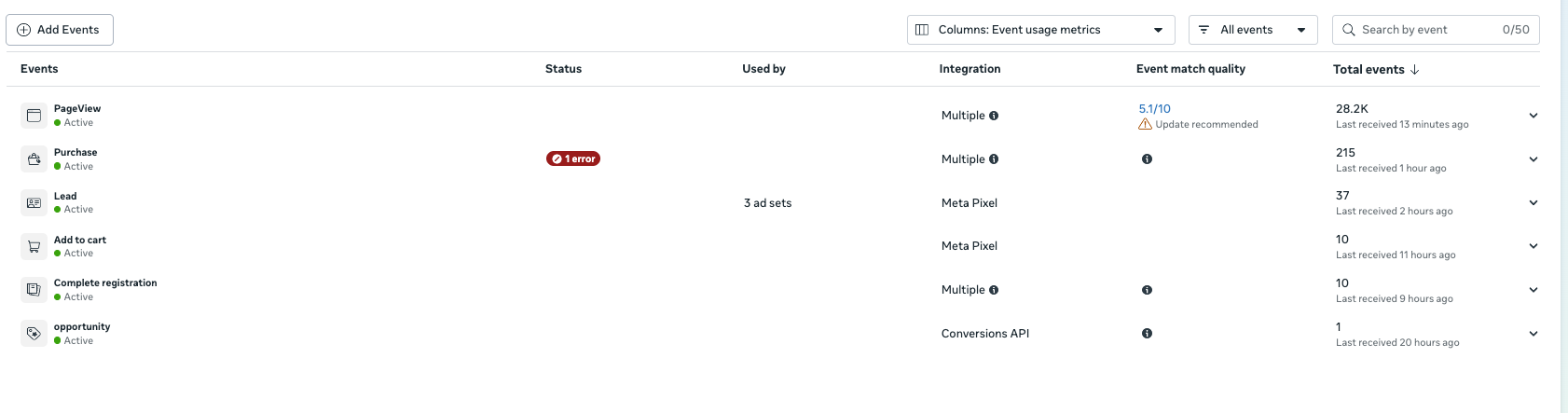The image size is (1568, 413).
Task: Click info icon beside PageView Multiple integration
Action: click(x=994, y=116)
